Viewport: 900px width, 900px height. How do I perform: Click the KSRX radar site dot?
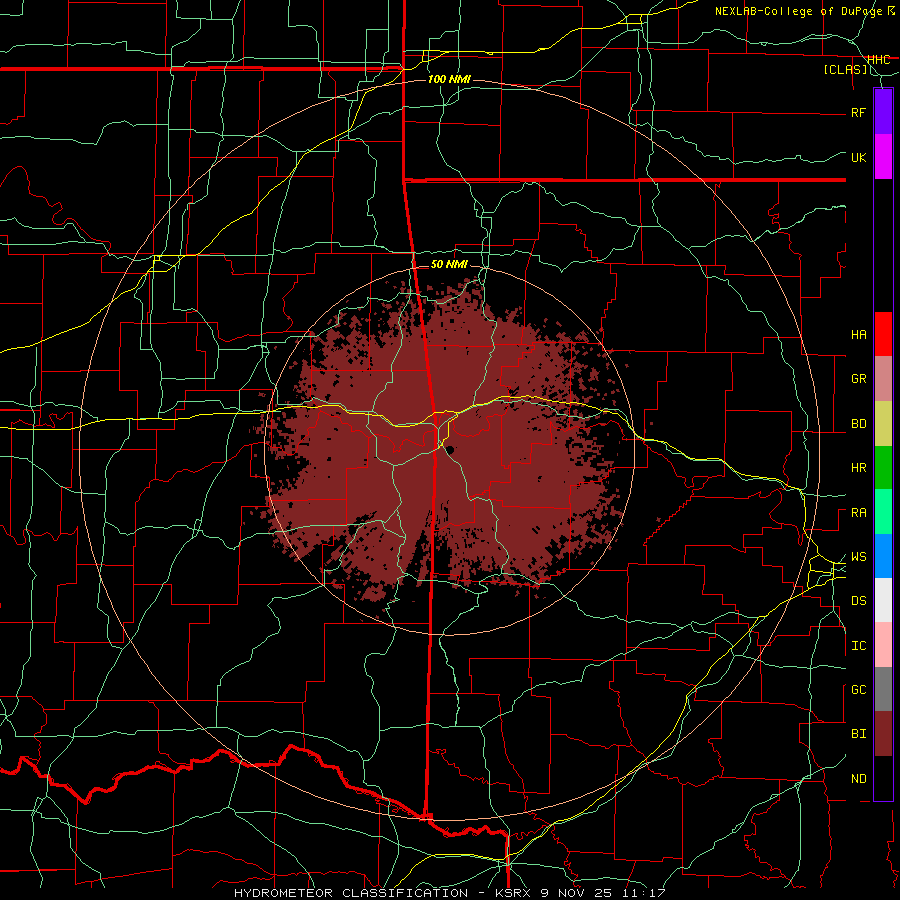point(451,450)
